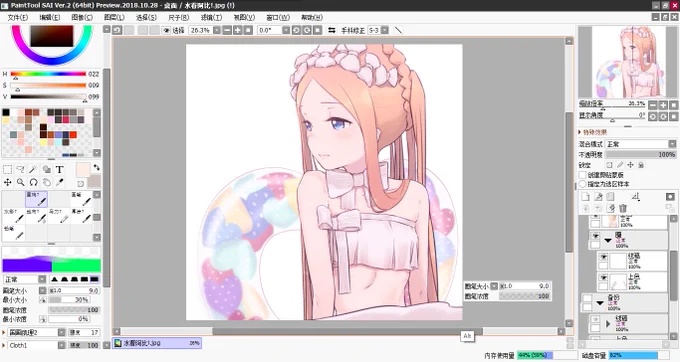The width and height of the screenshot is (680, 362).
Task: Click the undo arrow in toolbar
Action: (117, 30)
